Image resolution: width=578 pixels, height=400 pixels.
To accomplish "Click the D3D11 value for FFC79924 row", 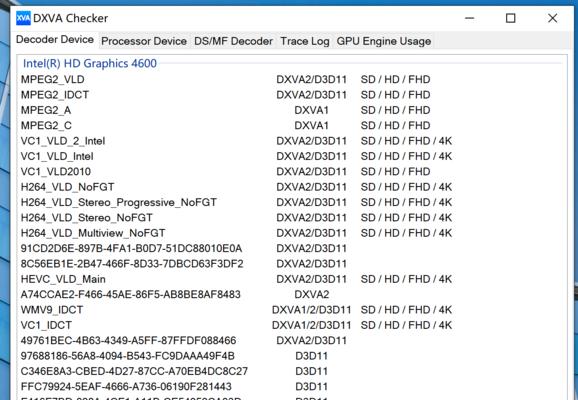I will click(311, 387).
